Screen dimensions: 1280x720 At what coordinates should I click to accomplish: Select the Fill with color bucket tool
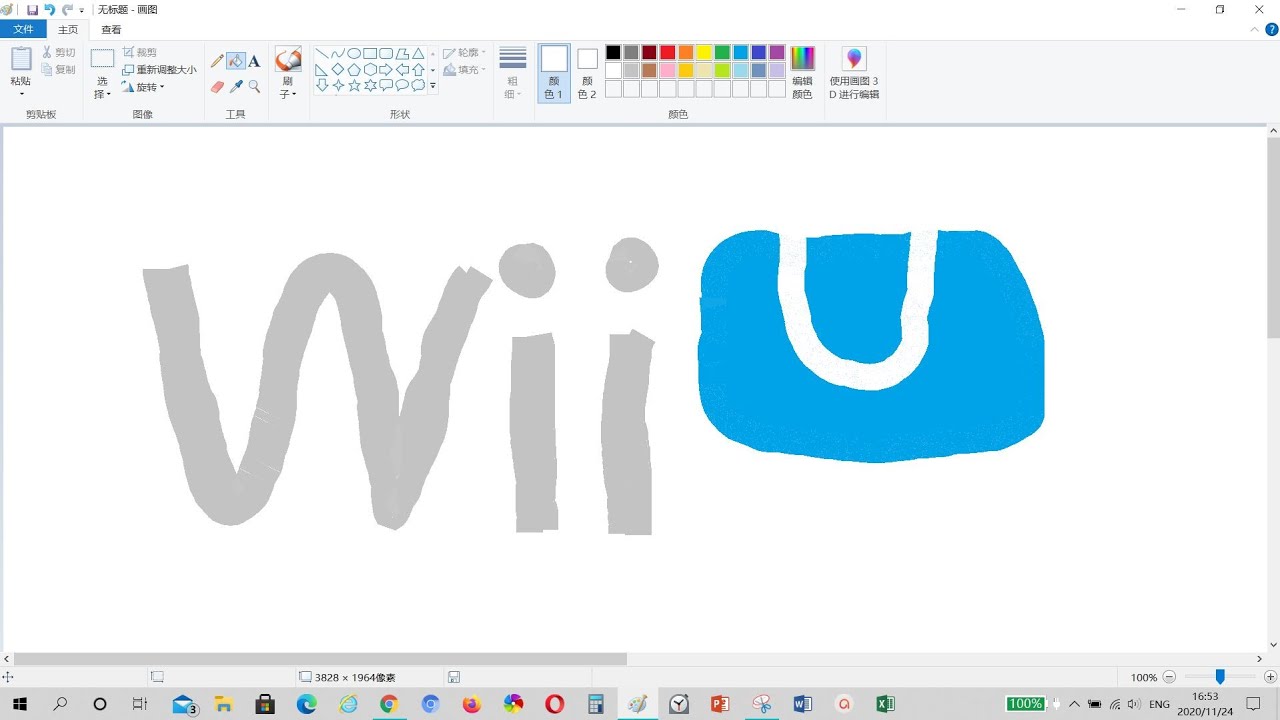(236, 61)
